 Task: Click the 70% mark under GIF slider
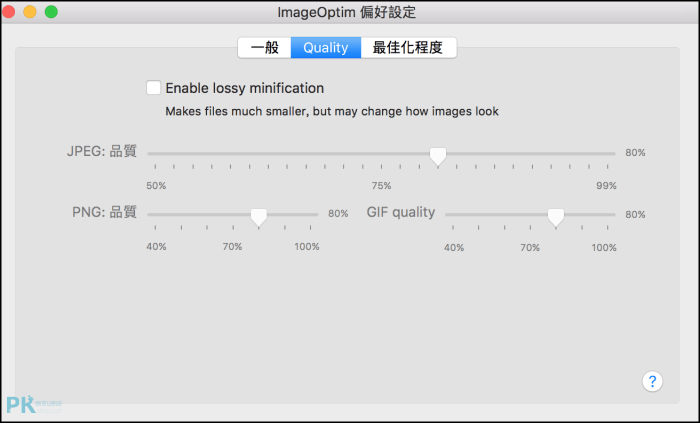[530, 248]
